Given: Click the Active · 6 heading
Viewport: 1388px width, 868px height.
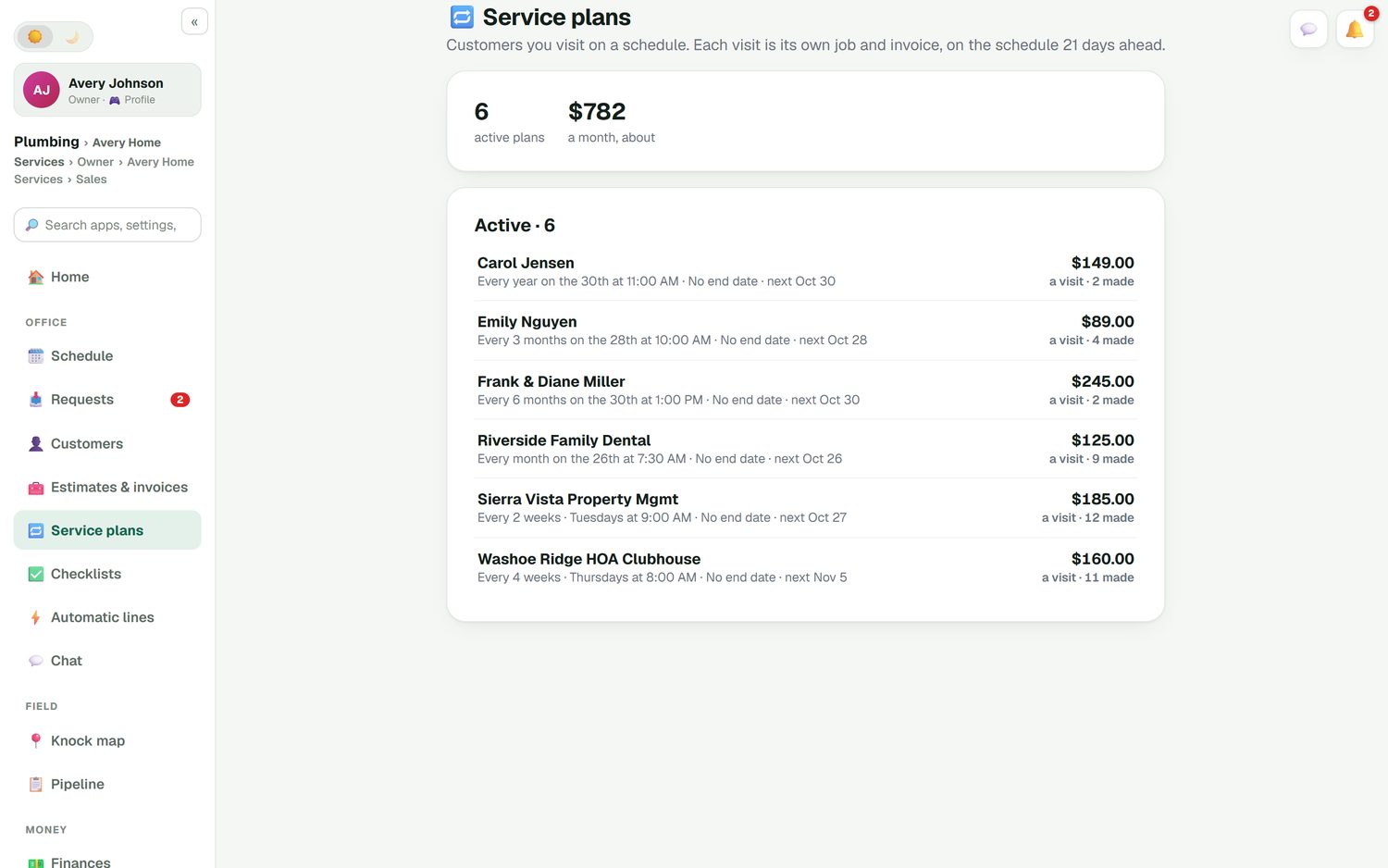Looking at the screenshot, I should (x=514, y=225).
